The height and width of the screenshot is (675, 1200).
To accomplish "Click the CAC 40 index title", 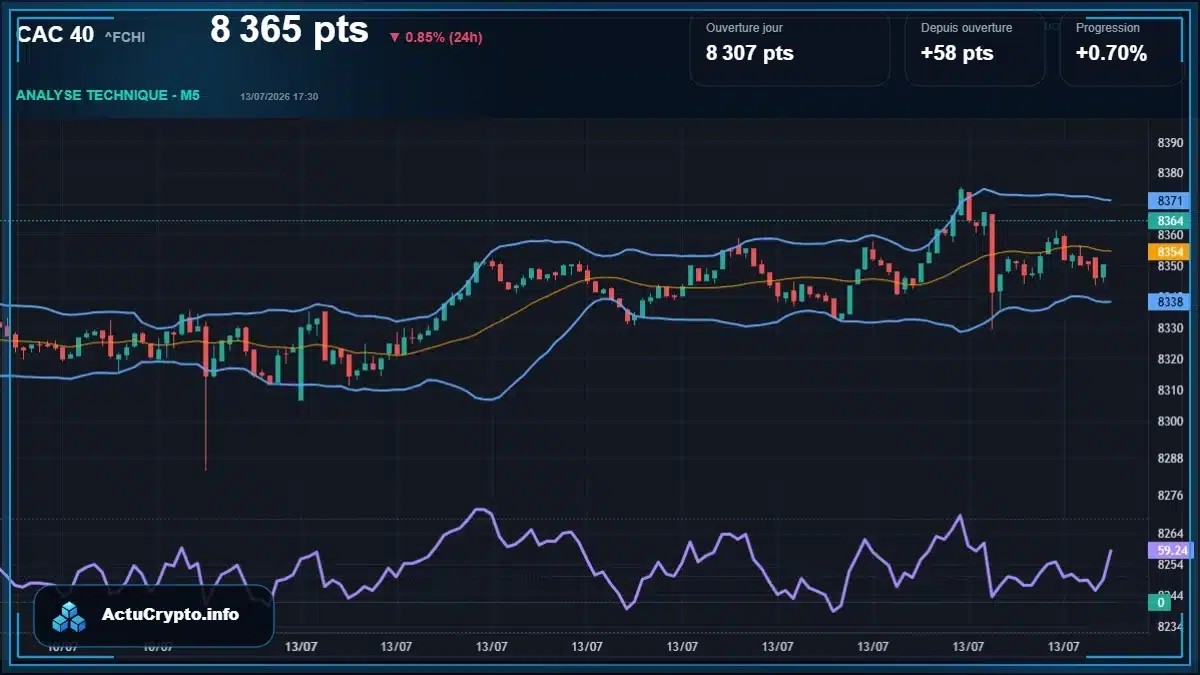I will (56, 34).
